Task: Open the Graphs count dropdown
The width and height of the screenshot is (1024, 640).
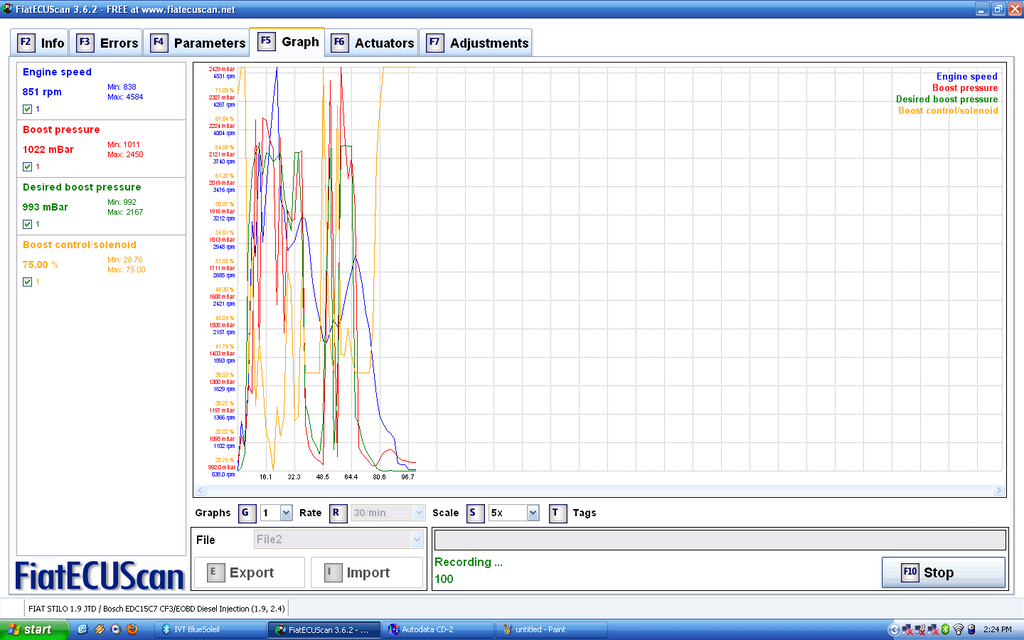Action: pyautogui.click(x=286, y=513)
